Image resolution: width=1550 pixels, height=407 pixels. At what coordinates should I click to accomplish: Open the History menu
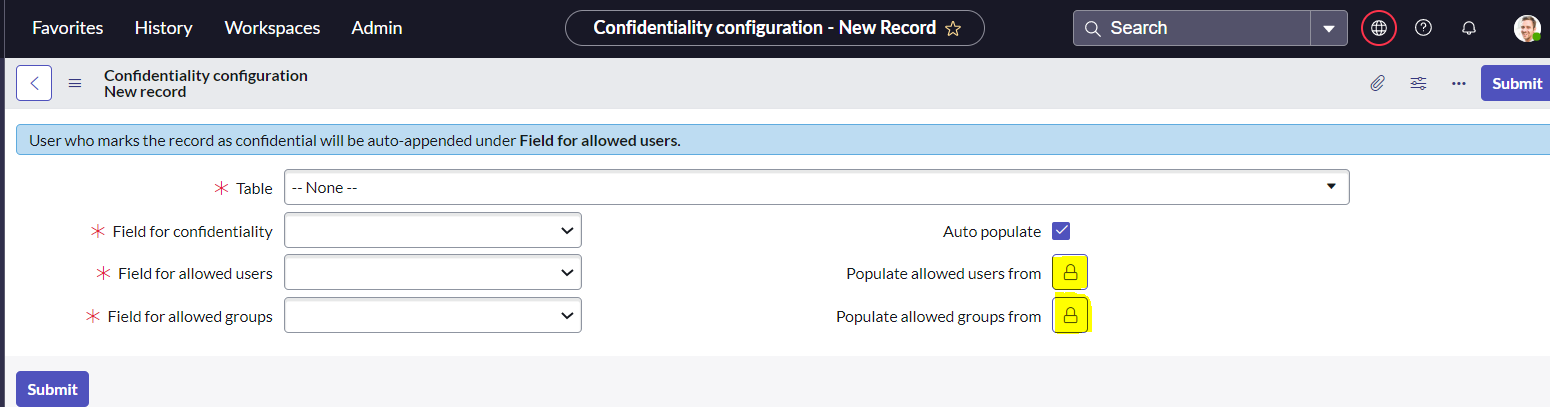pos(164,28)
